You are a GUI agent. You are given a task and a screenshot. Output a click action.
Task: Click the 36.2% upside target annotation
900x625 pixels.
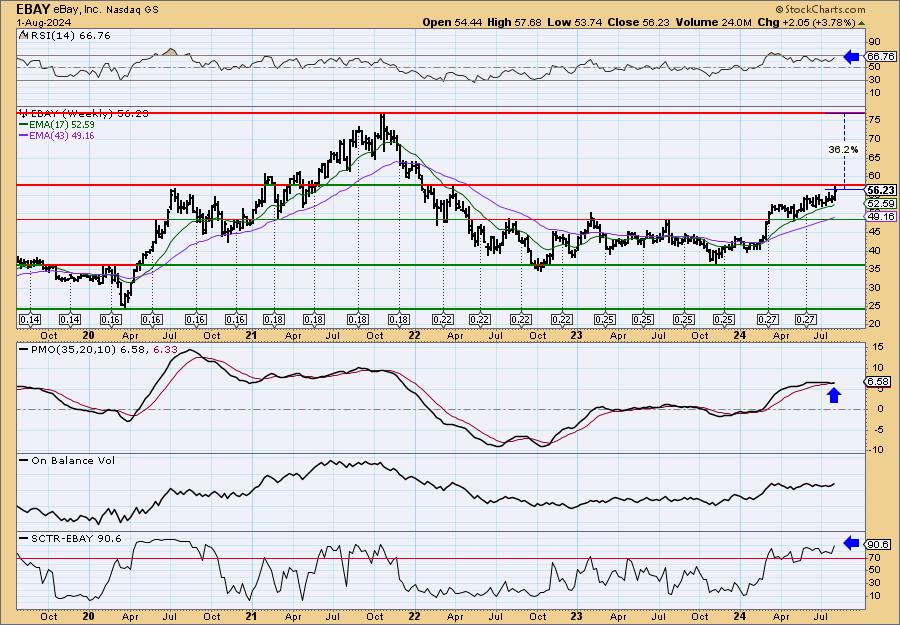(x=843, y=150)
